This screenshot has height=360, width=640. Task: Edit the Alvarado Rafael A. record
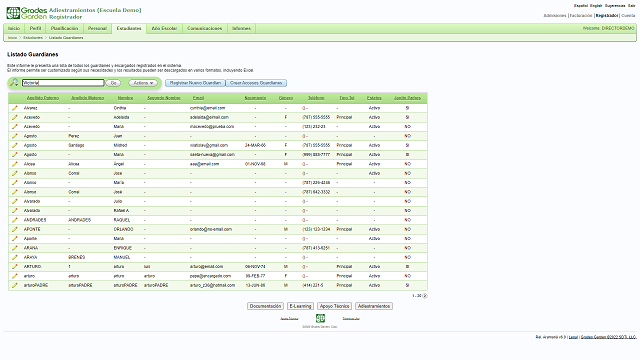tap(15, 211)
